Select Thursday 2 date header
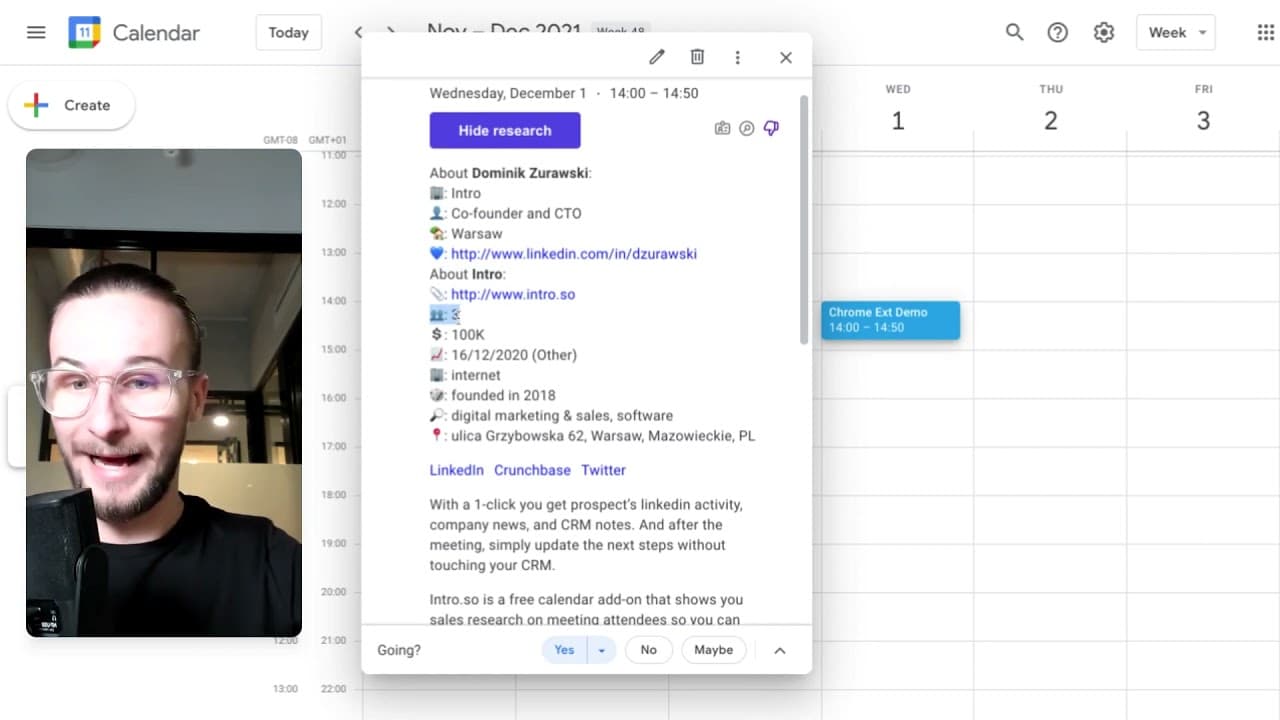Image resolution: width=1280 pixels, height=720 pixels. 1050,111
